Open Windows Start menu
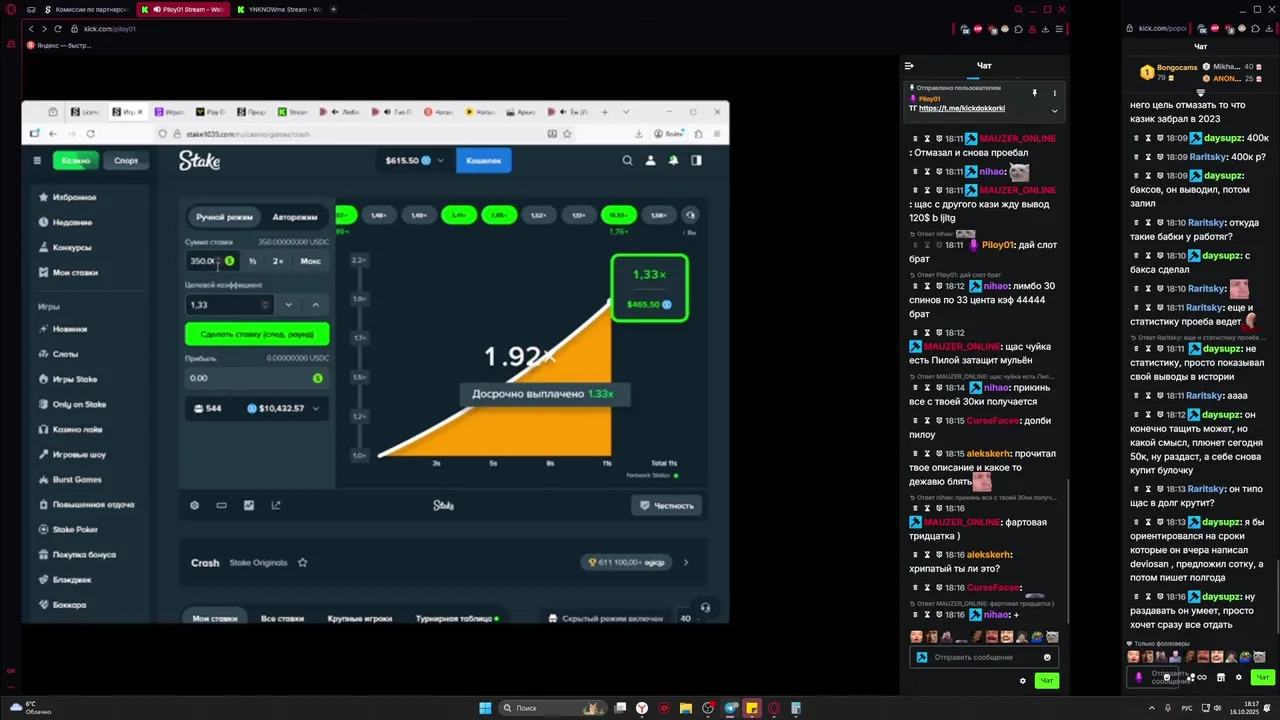The image size is (1280, 720). tap(485, 708)
